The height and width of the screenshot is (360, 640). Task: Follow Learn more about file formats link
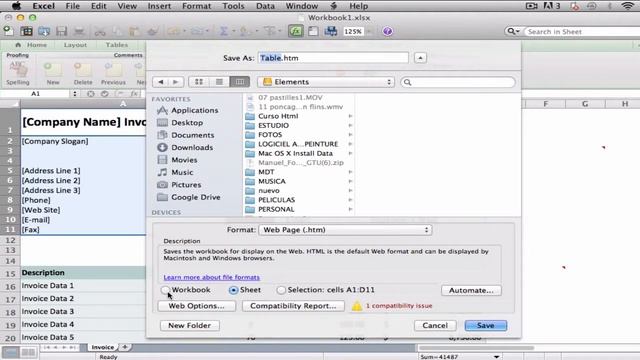tap(211, 277)
